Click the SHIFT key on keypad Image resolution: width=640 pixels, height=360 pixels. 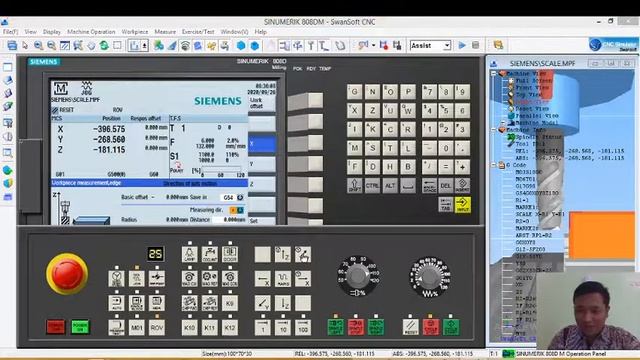[354, 185]
